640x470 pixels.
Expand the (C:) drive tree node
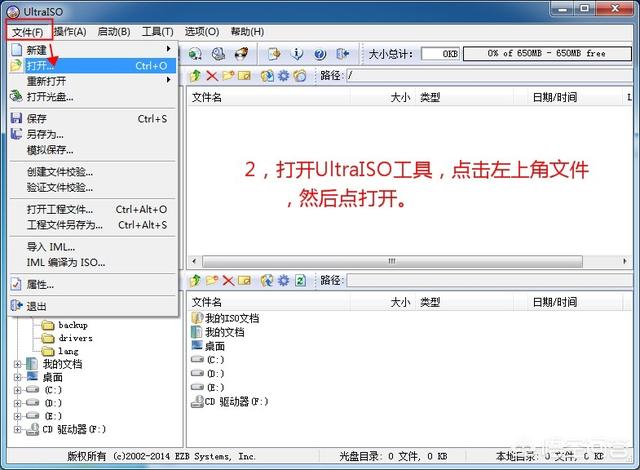click(x=17, y=390)
